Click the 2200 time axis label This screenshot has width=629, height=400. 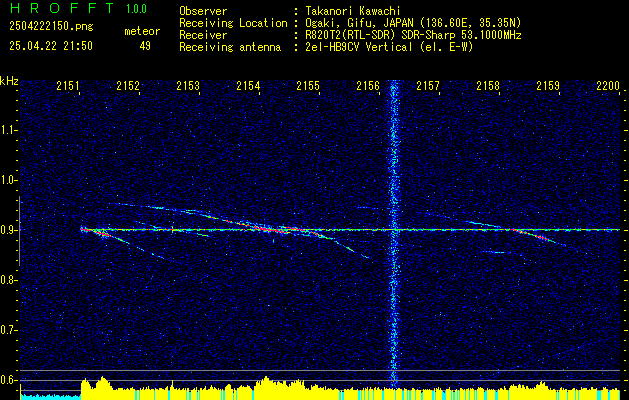(x=608, y=86)
